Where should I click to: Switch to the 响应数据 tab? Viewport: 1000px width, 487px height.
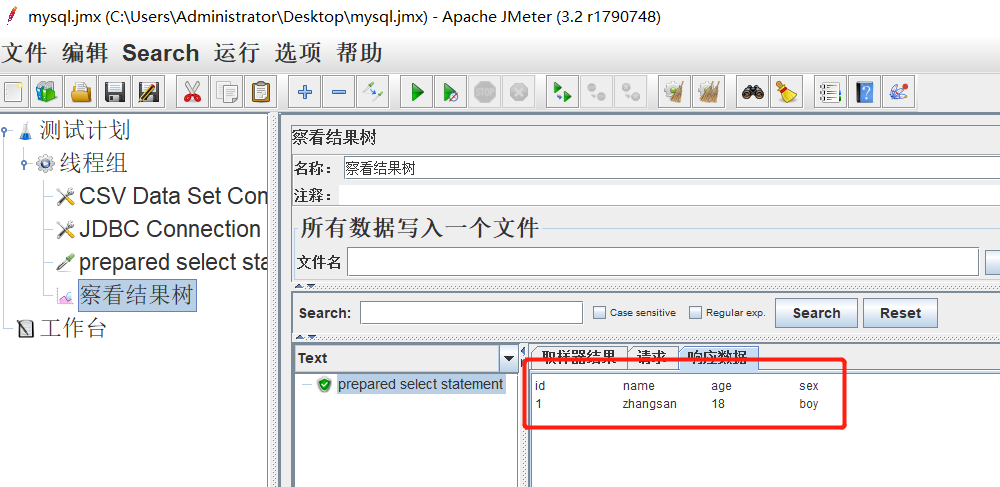pos(719,358)
